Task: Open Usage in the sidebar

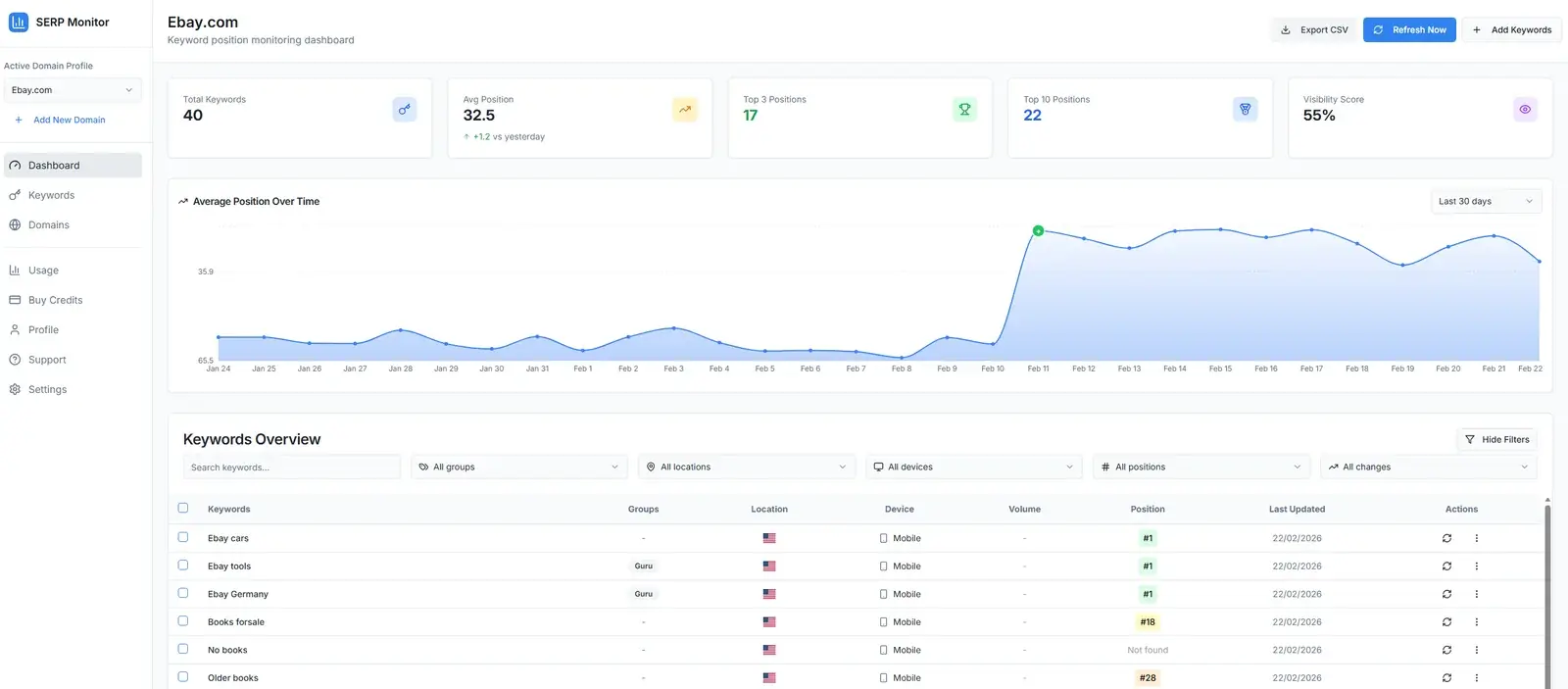Action: point(73,271)
